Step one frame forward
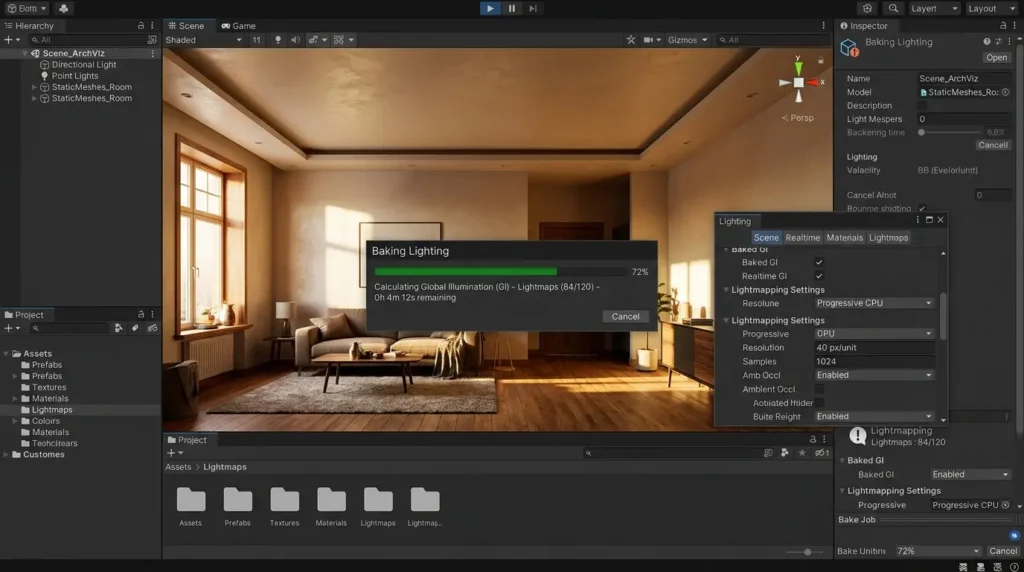The image size is (1024, 572). 533,8
